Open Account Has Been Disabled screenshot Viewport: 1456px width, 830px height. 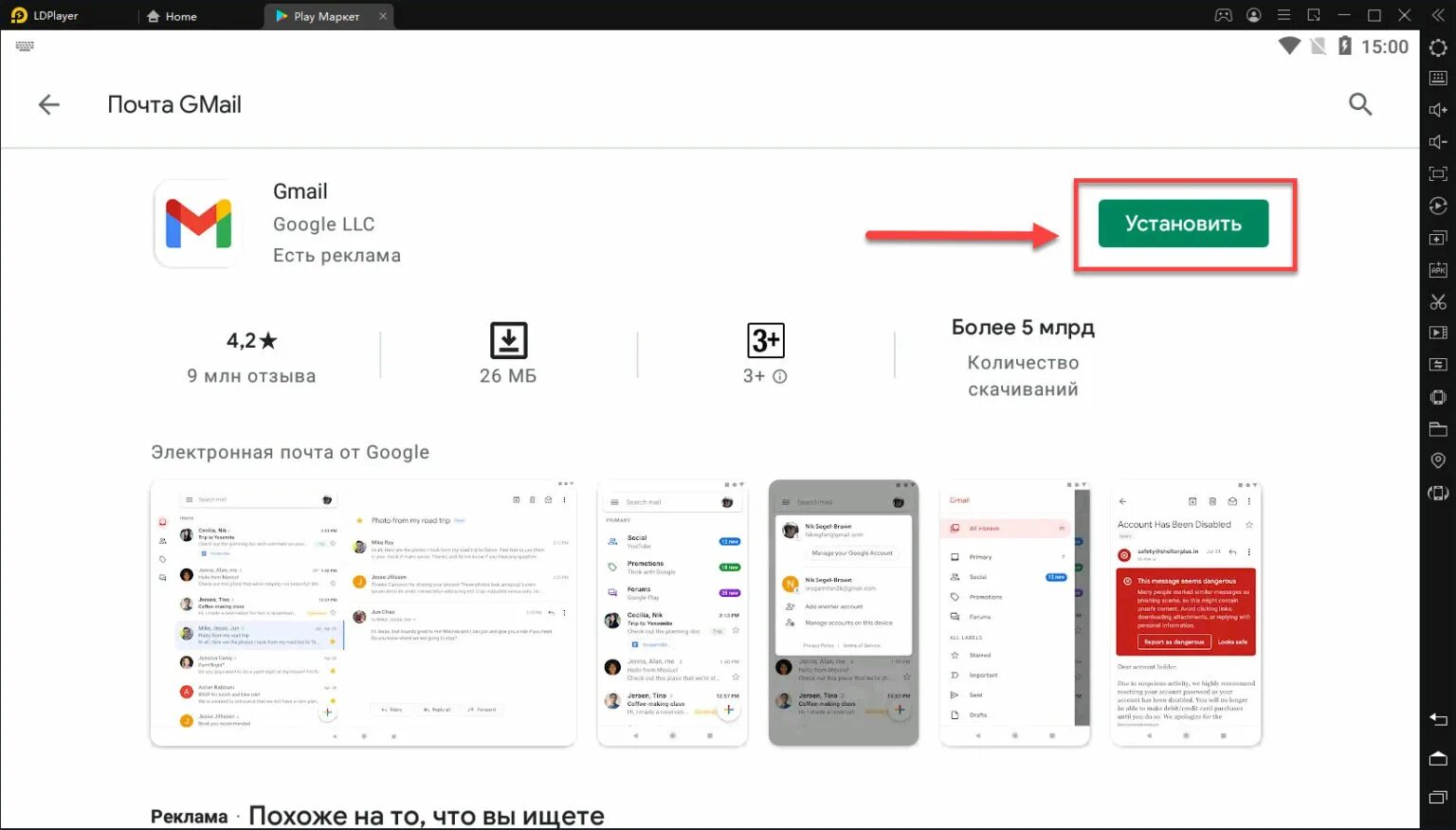point(1186,613)
